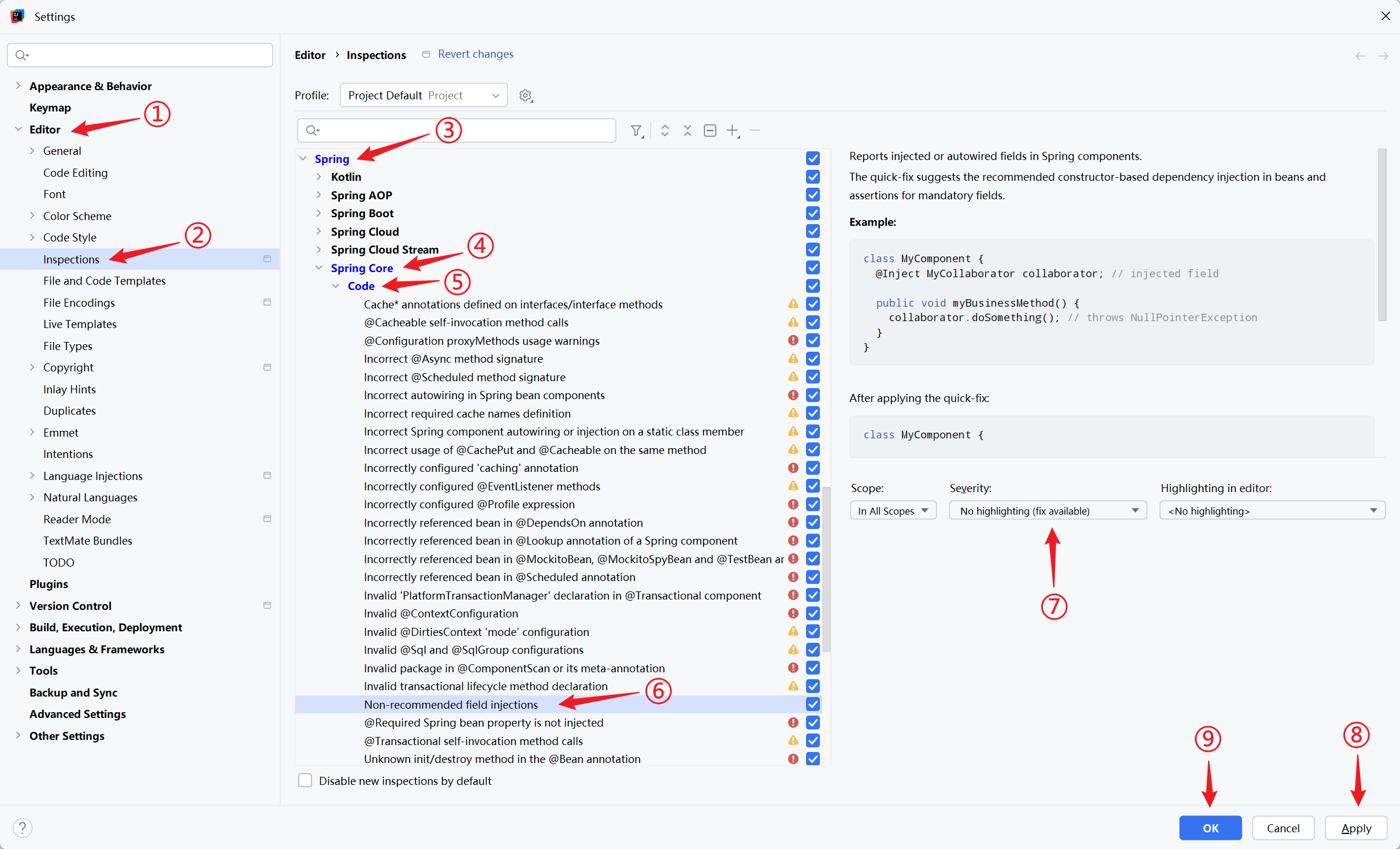Select Live Templates in the sidebar

coord(80,324)
